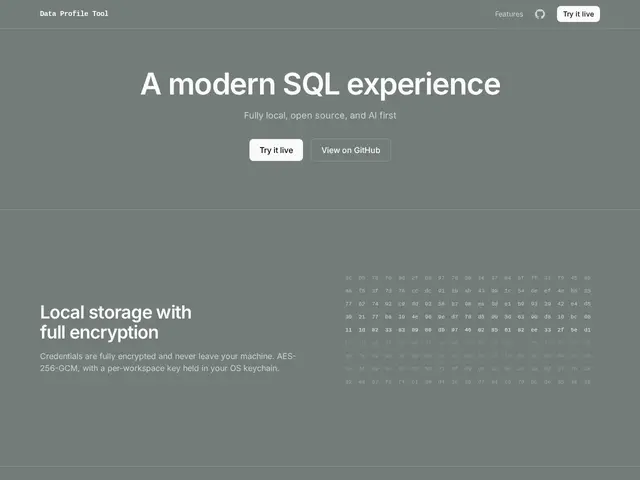Select hex byte 'e4' in the hex grid
This screenshot has width=640, height=480.
click(574, 304)
